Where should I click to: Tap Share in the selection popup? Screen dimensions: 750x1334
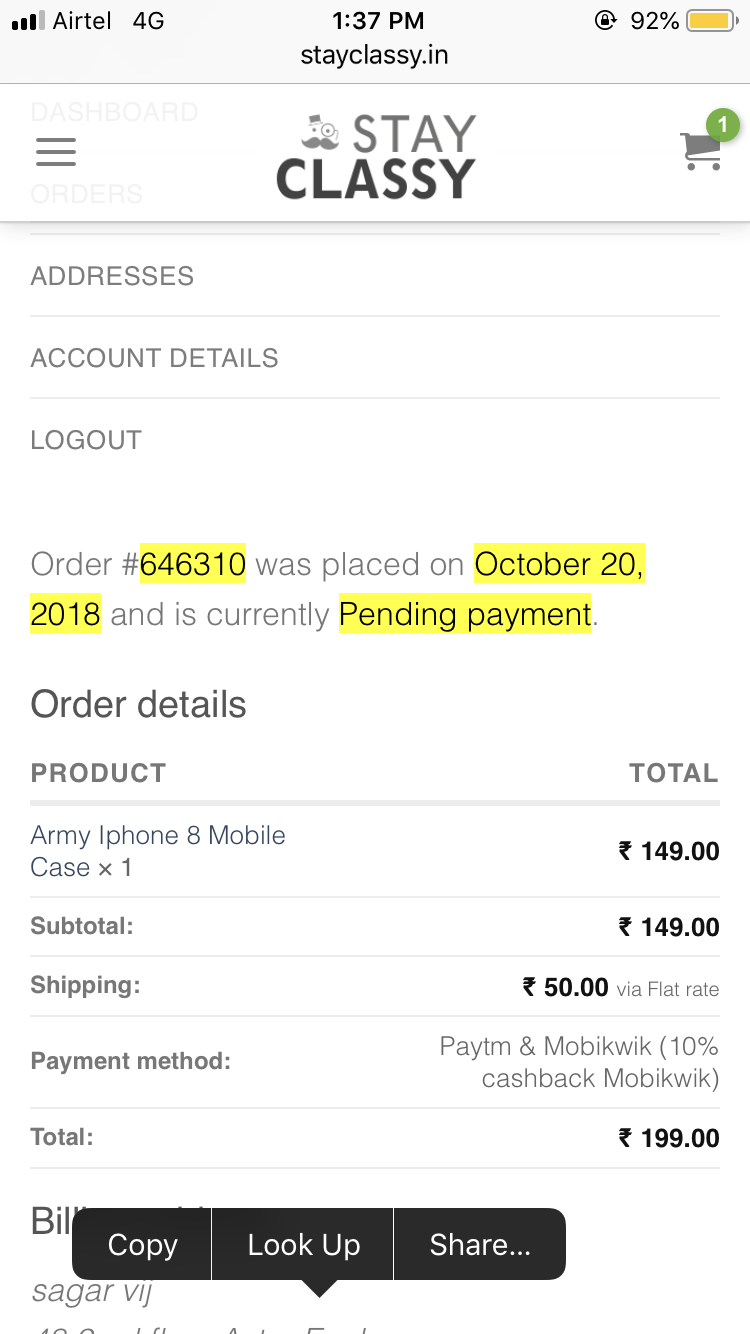(480, 1245)
